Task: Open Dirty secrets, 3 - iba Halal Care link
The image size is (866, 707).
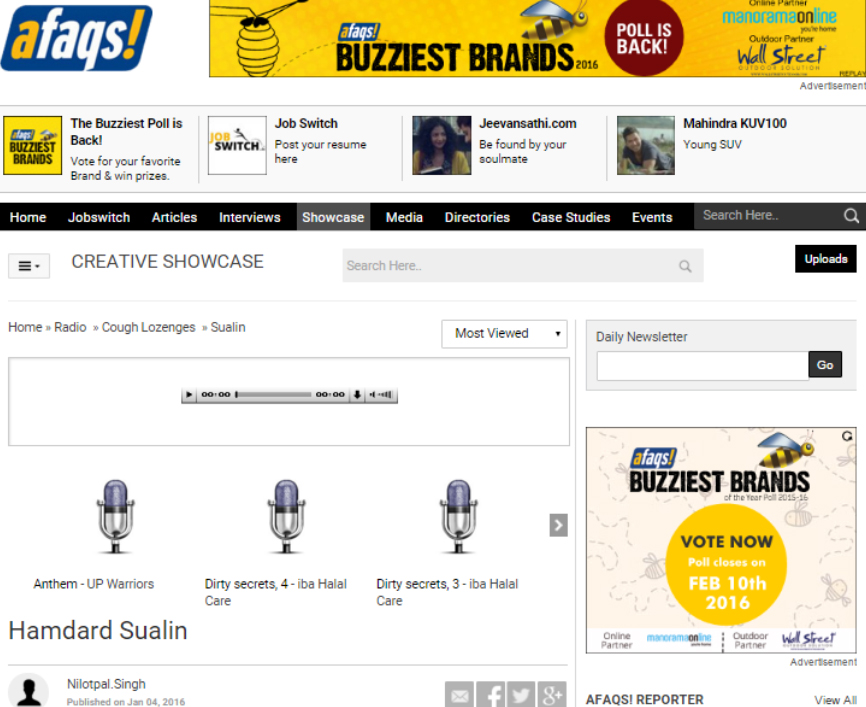Action: tap(447, 592)
